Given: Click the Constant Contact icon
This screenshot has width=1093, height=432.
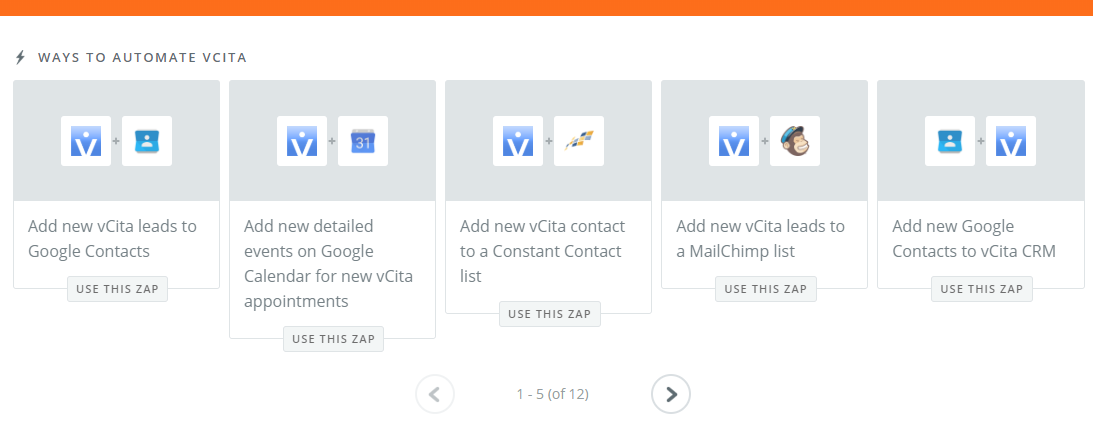Looking at the screenshot, I should coord(579,141).
